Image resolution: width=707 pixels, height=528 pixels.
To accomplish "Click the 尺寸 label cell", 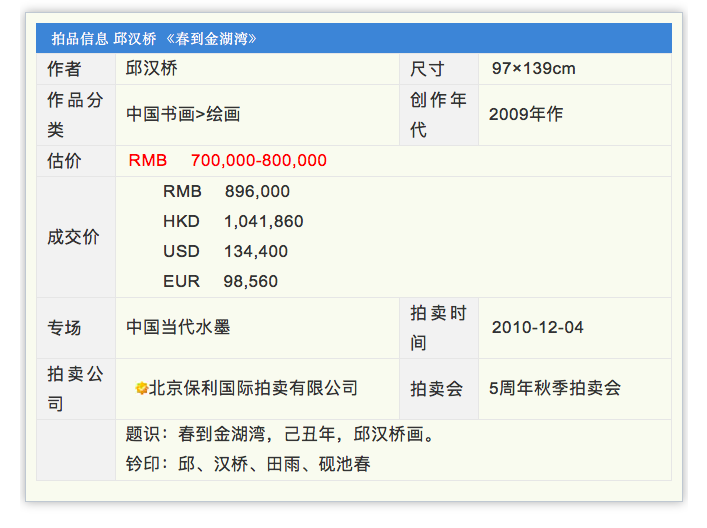I will click(x=439, y=69).
